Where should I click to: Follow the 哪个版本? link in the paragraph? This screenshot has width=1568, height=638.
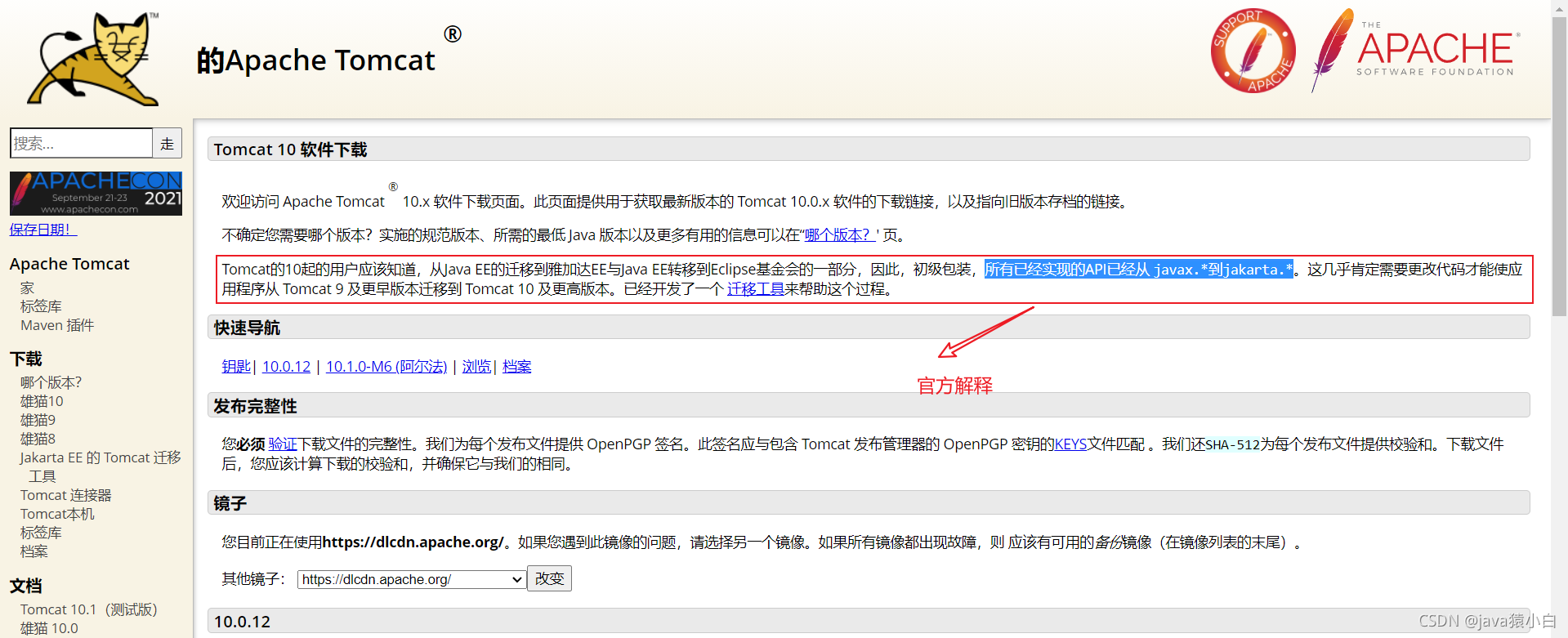(840, 235)
